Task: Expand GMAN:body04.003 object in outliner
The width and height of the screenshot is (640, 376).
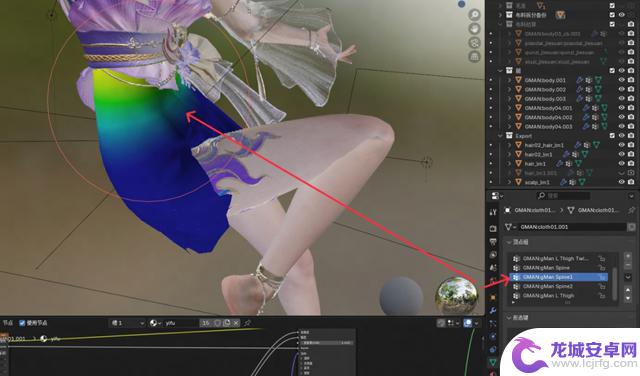Action: (x=509, y=127)
